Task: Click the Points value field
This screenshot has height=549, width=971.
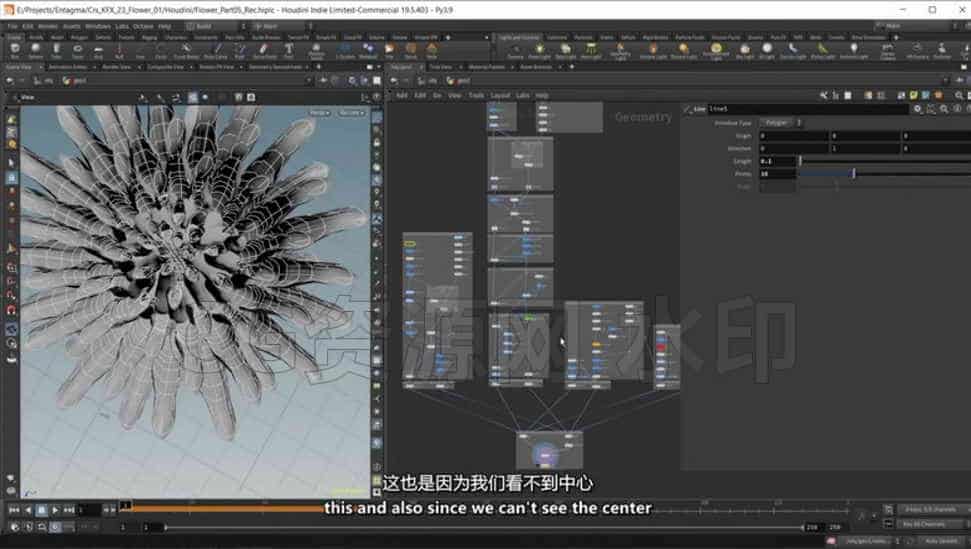Action: point(777,174)
